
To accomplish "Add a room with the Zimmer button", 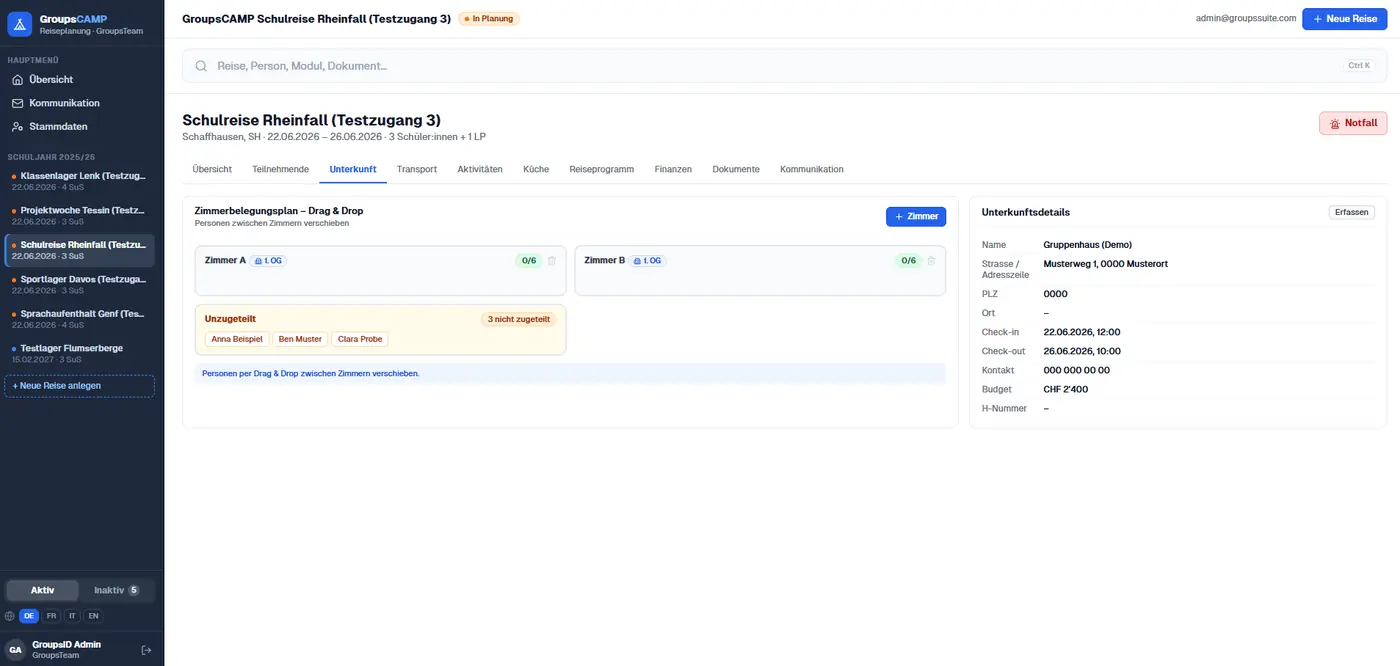I will (916, 216).
